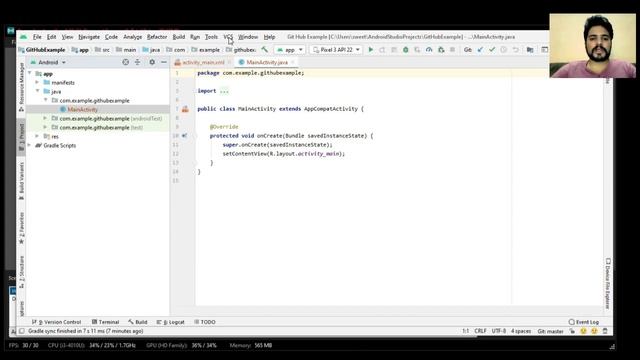The height and width of the screenshot is (360, 640).
Task: Click the Apply Changes and Restart Activity icon
Action: [382, 50]
